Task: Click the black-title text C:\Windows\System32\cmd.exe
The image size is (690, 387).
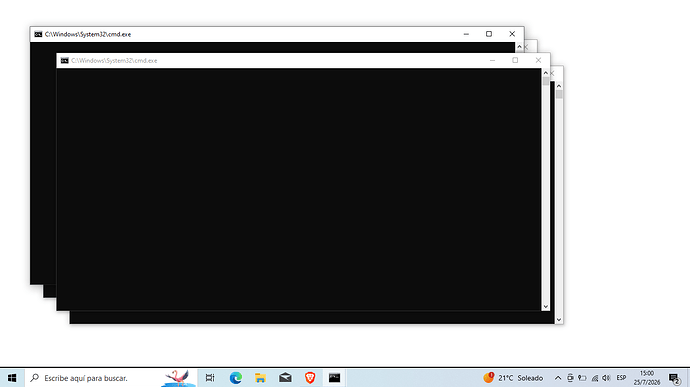Action: [88, 34]
